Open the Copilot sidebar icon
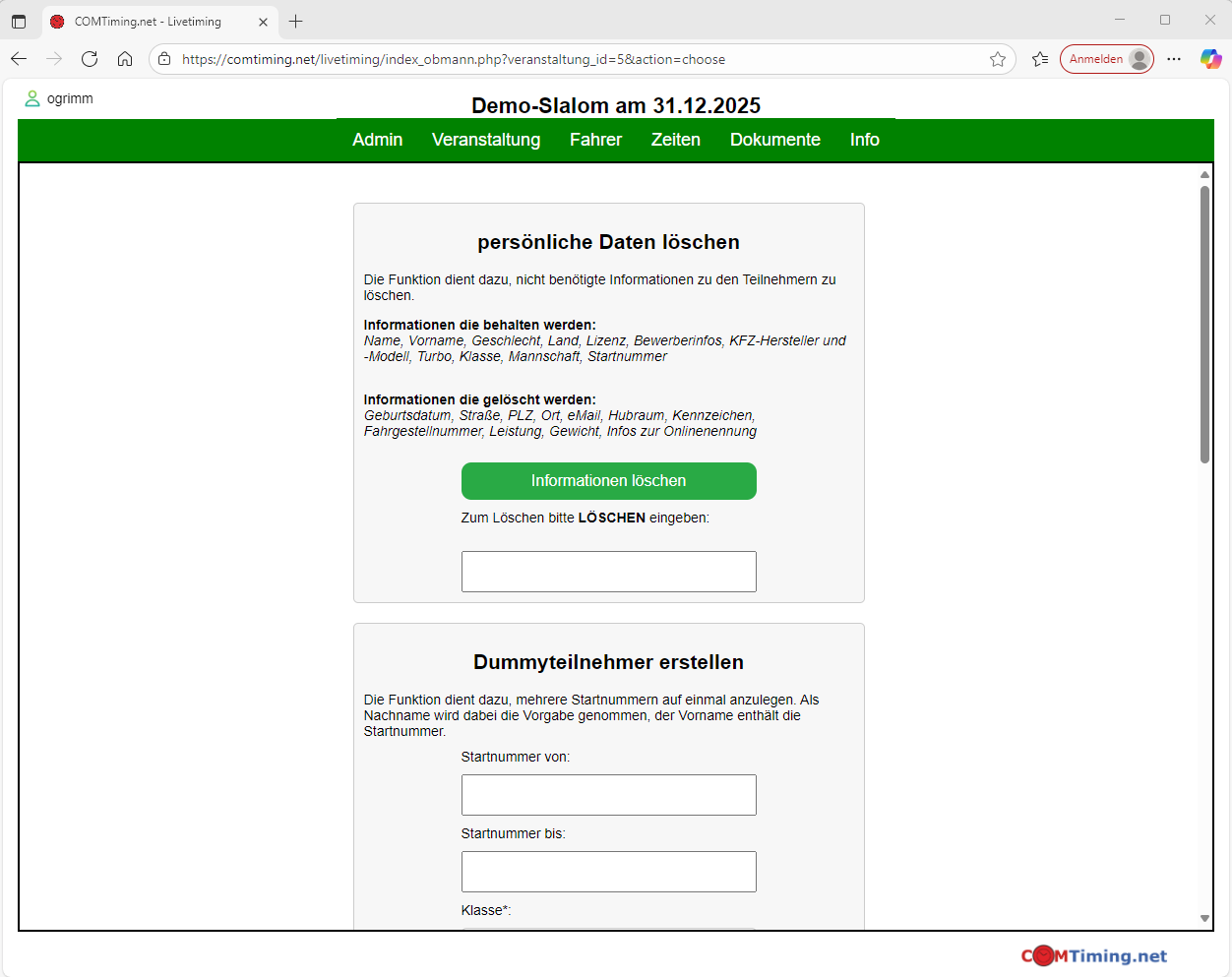This screenshot has width=1232, height=977. [1210, 59]
